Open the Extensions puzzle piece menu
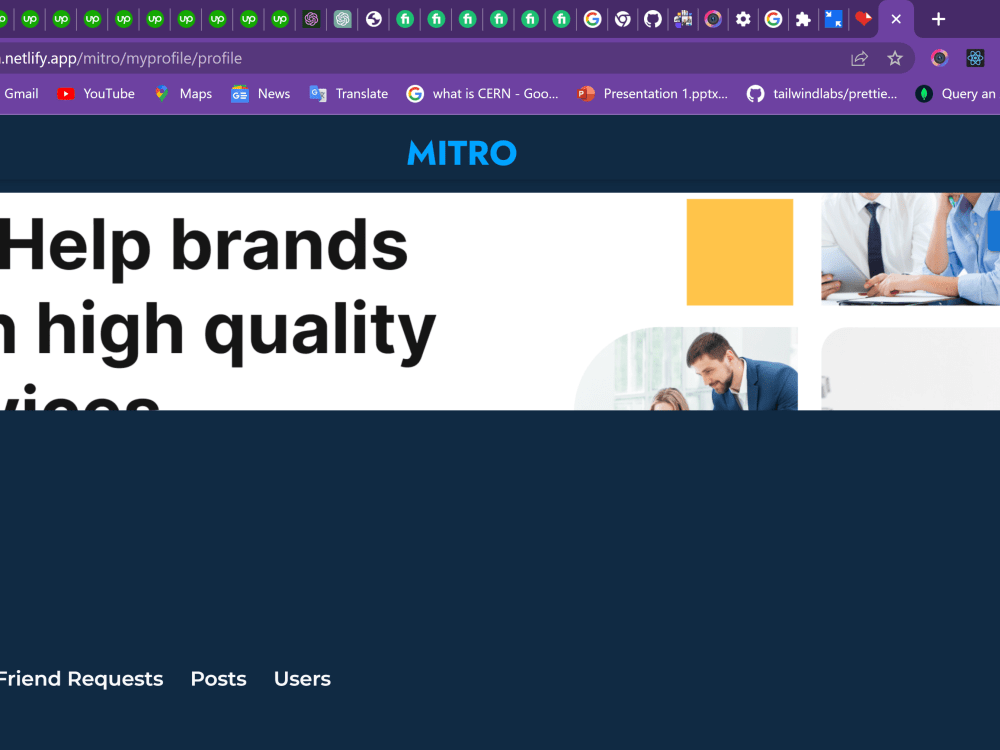The image size is (1000, 750). (803, 19)
